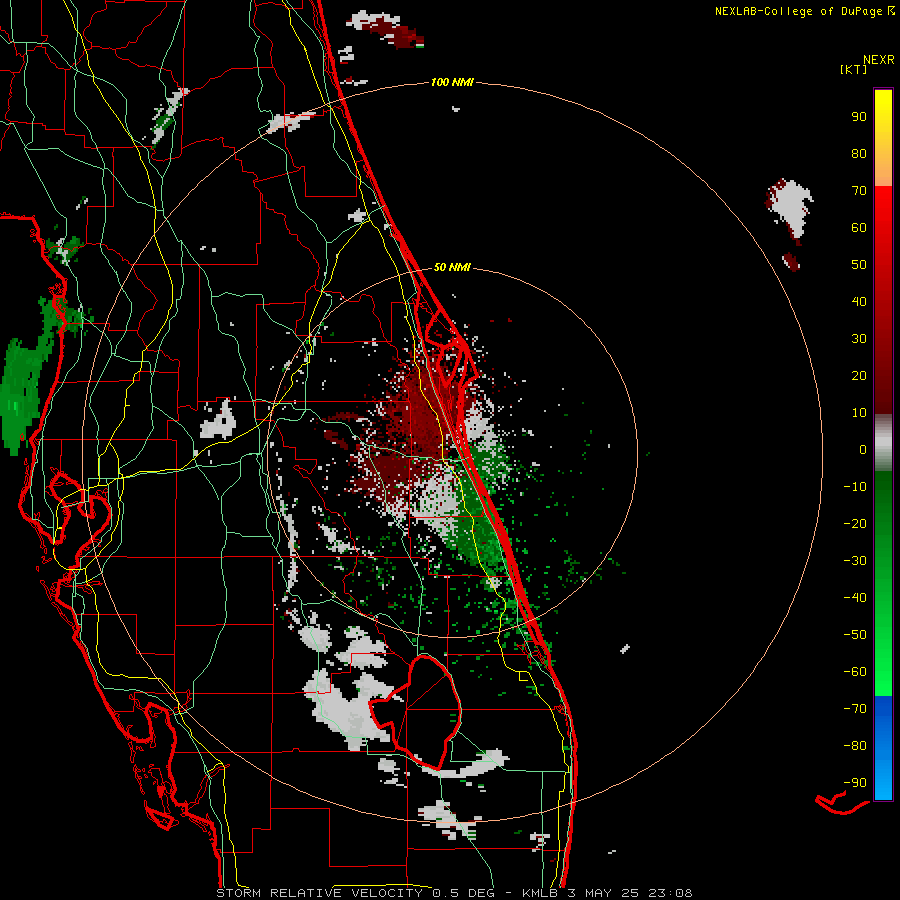Click the -40 value on velocity scale
900x900 pixels.
coord(855,598)
